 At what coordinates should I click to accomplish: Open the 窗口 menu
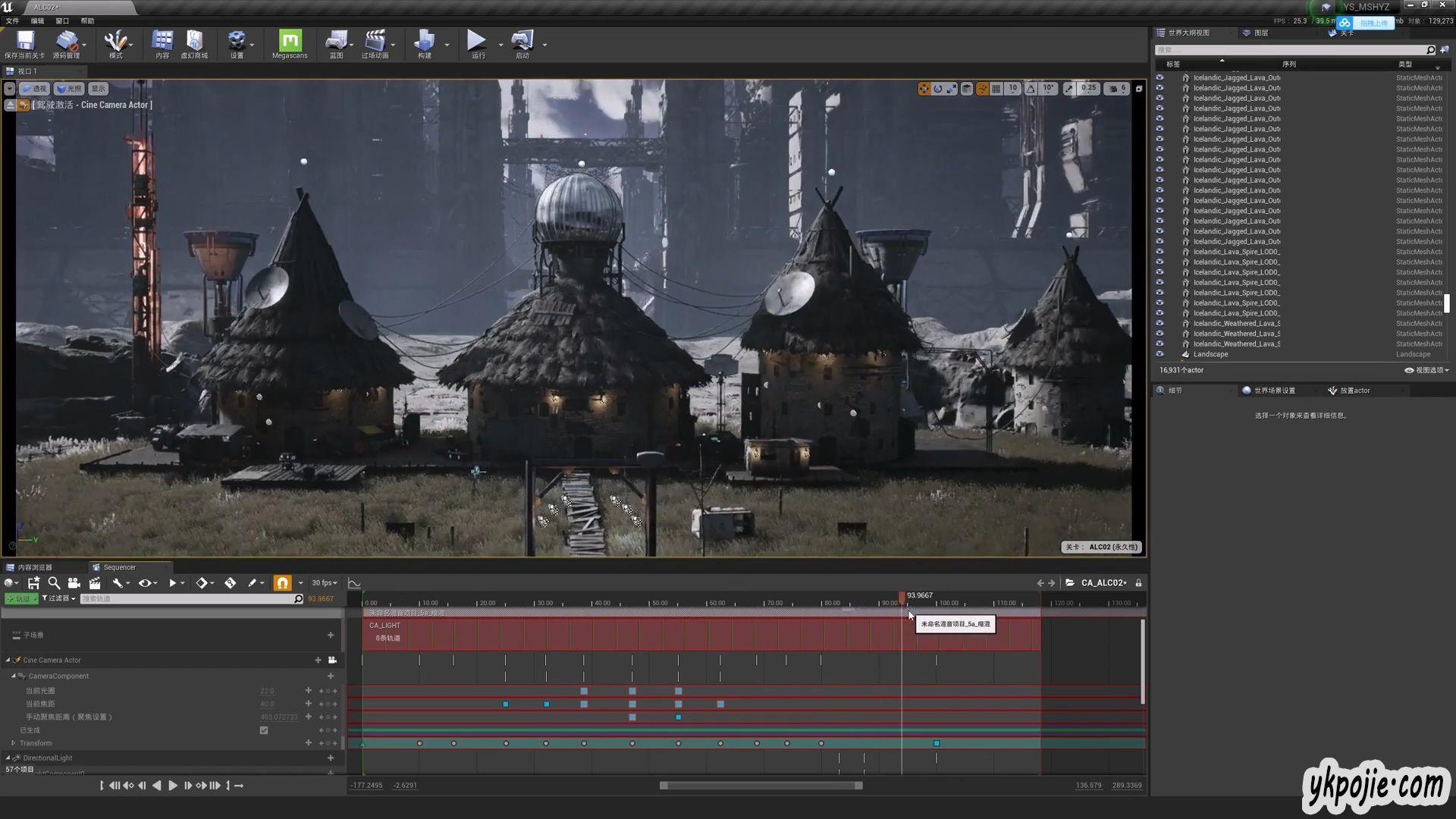point(62,21)
